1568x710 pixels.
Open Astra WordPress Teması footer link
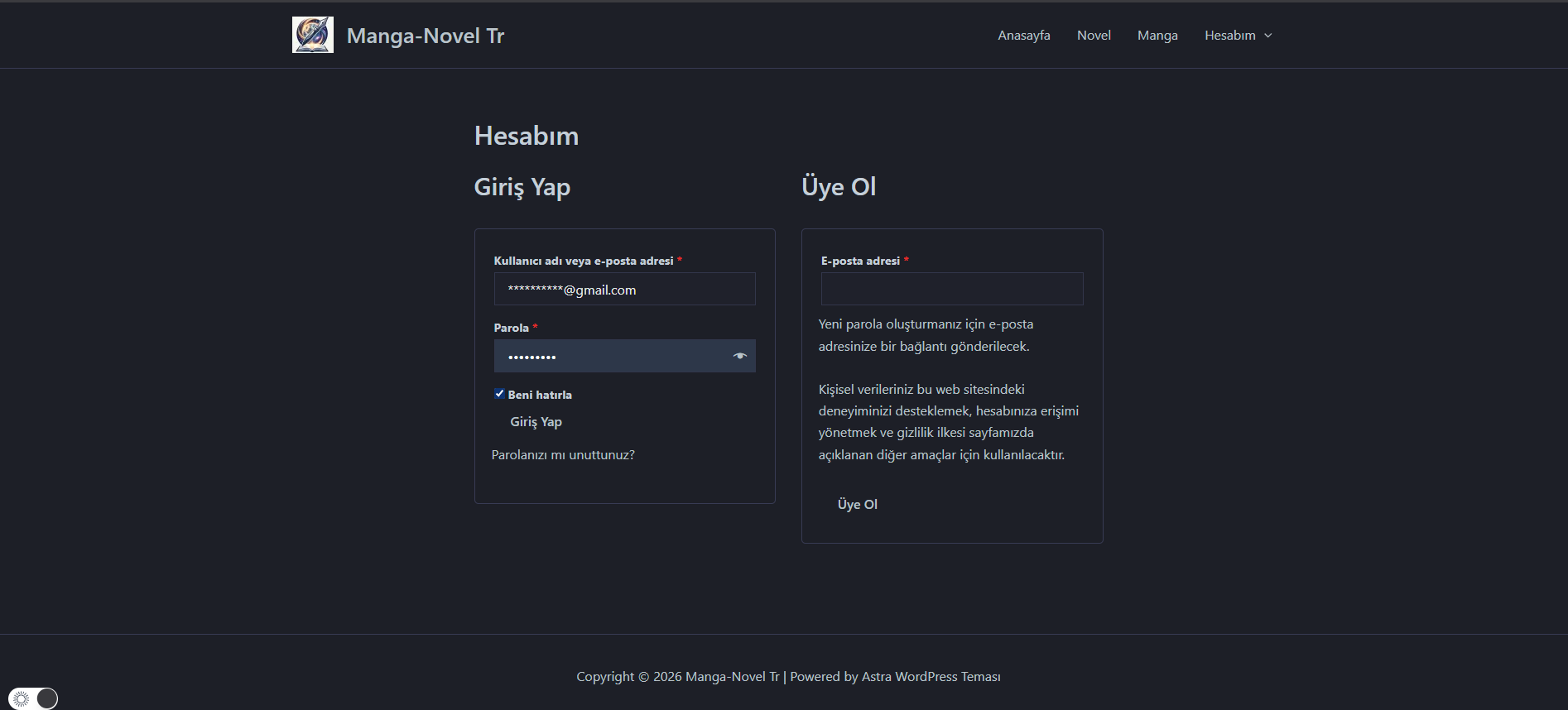pyautogui.click(x=931, y=677)
